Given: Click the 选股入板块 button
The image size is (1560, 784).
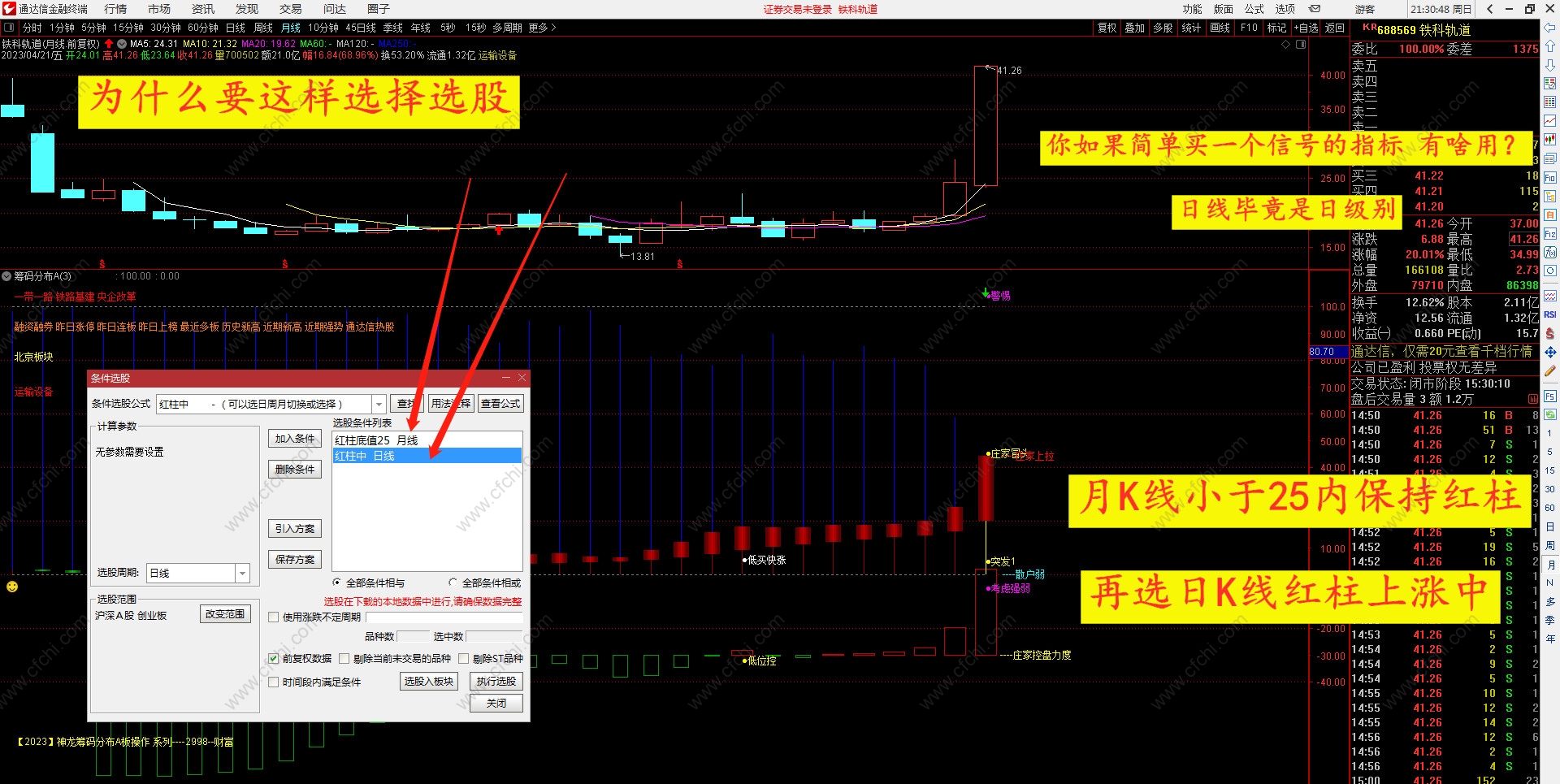Looking at the screenshot, I should 429,682.
